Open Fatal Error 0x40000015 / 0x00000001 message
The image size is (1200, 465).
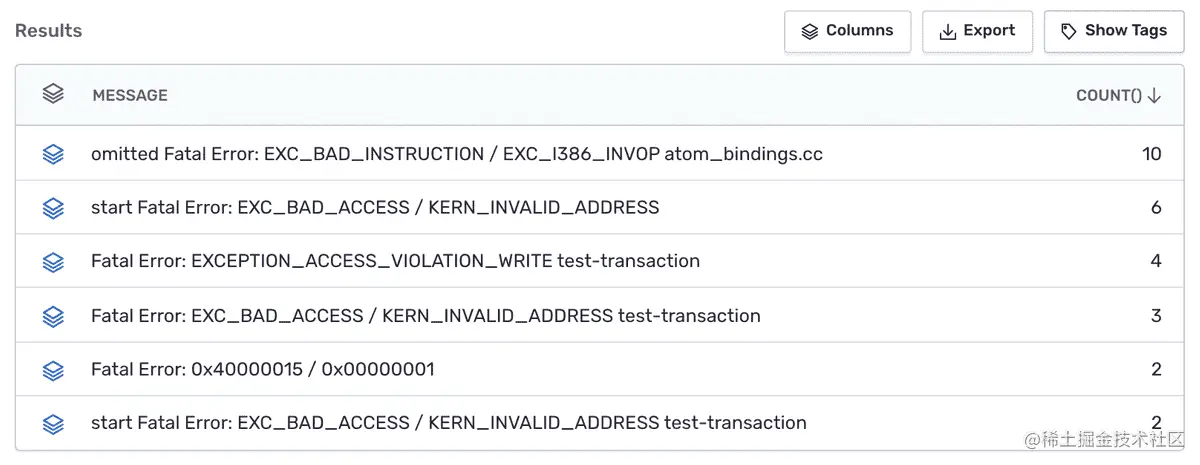(262, 370)
